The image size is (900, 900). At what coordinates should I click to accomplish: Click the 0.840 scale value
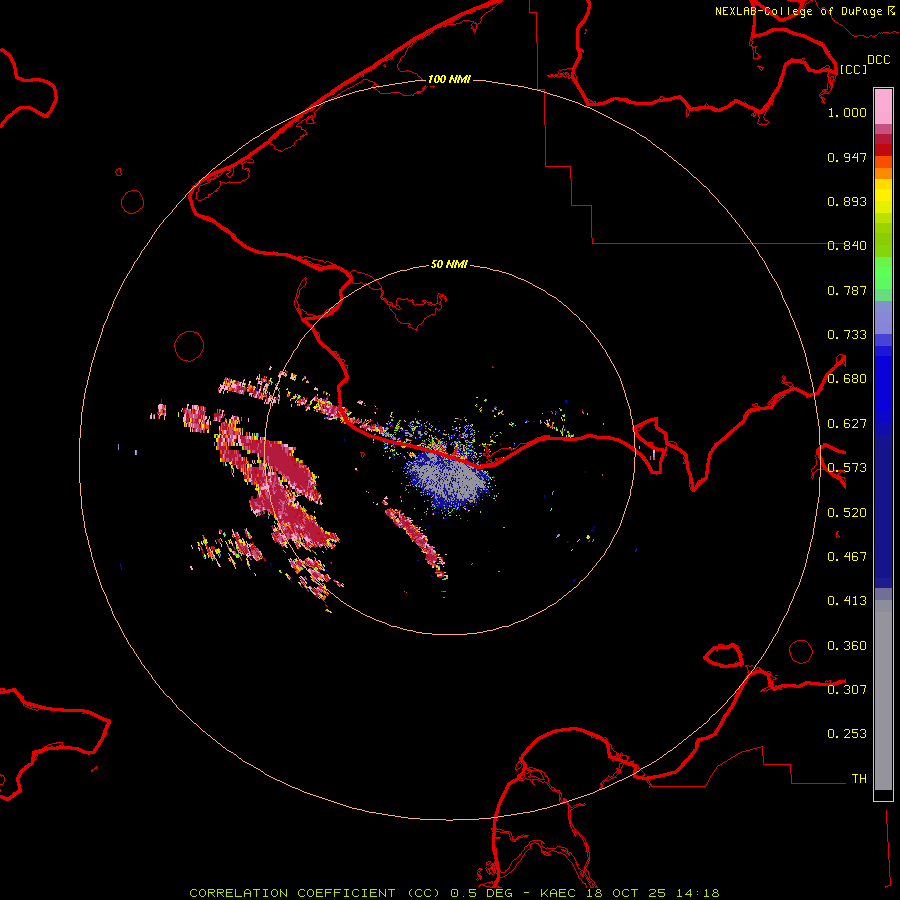(x=847, y=246)
